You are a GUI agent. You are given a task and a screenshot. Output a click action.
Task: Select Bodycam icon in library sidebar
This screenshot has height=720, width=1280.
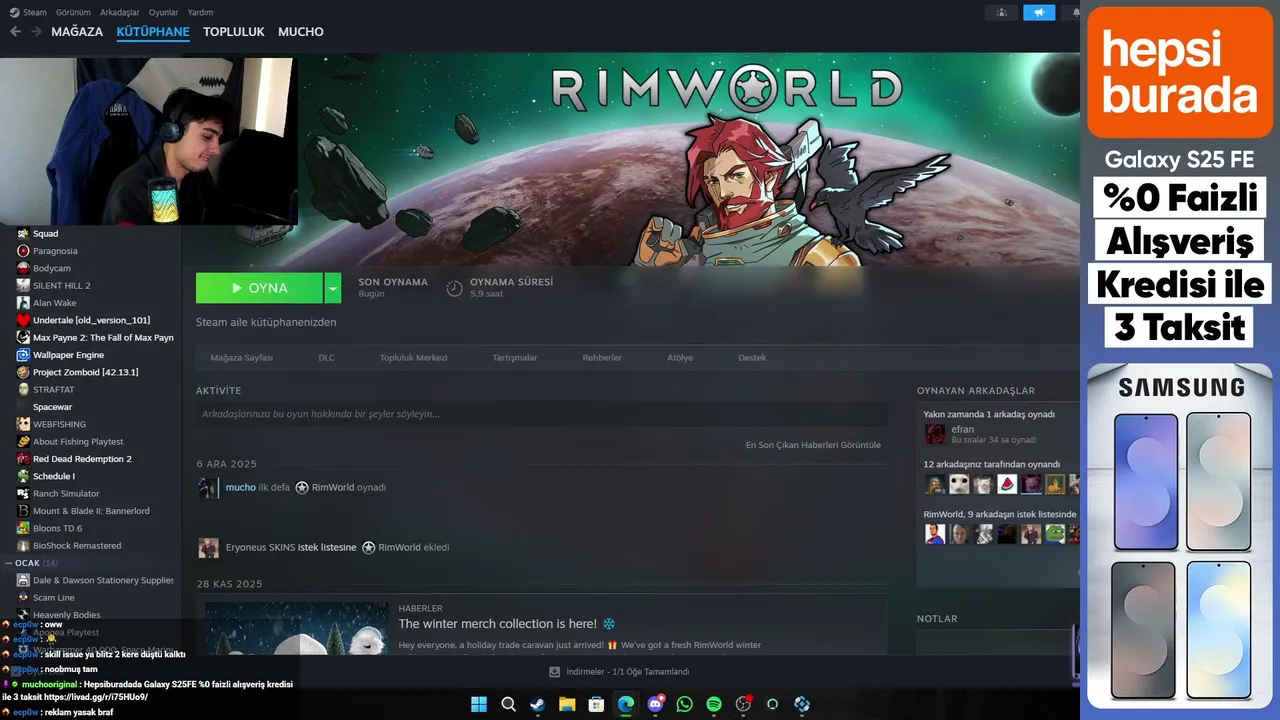(23, 268)
